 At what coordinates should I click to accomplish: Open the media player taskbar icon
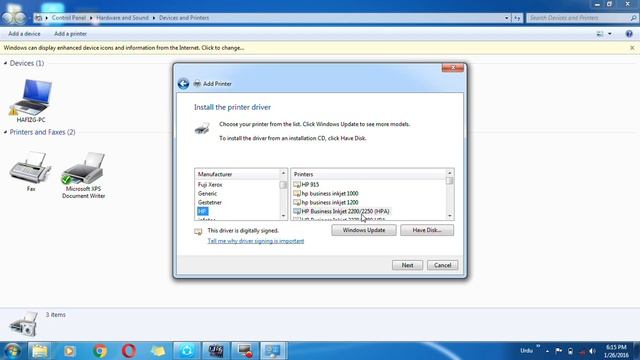pyautogui.click(x=70, y=351)
